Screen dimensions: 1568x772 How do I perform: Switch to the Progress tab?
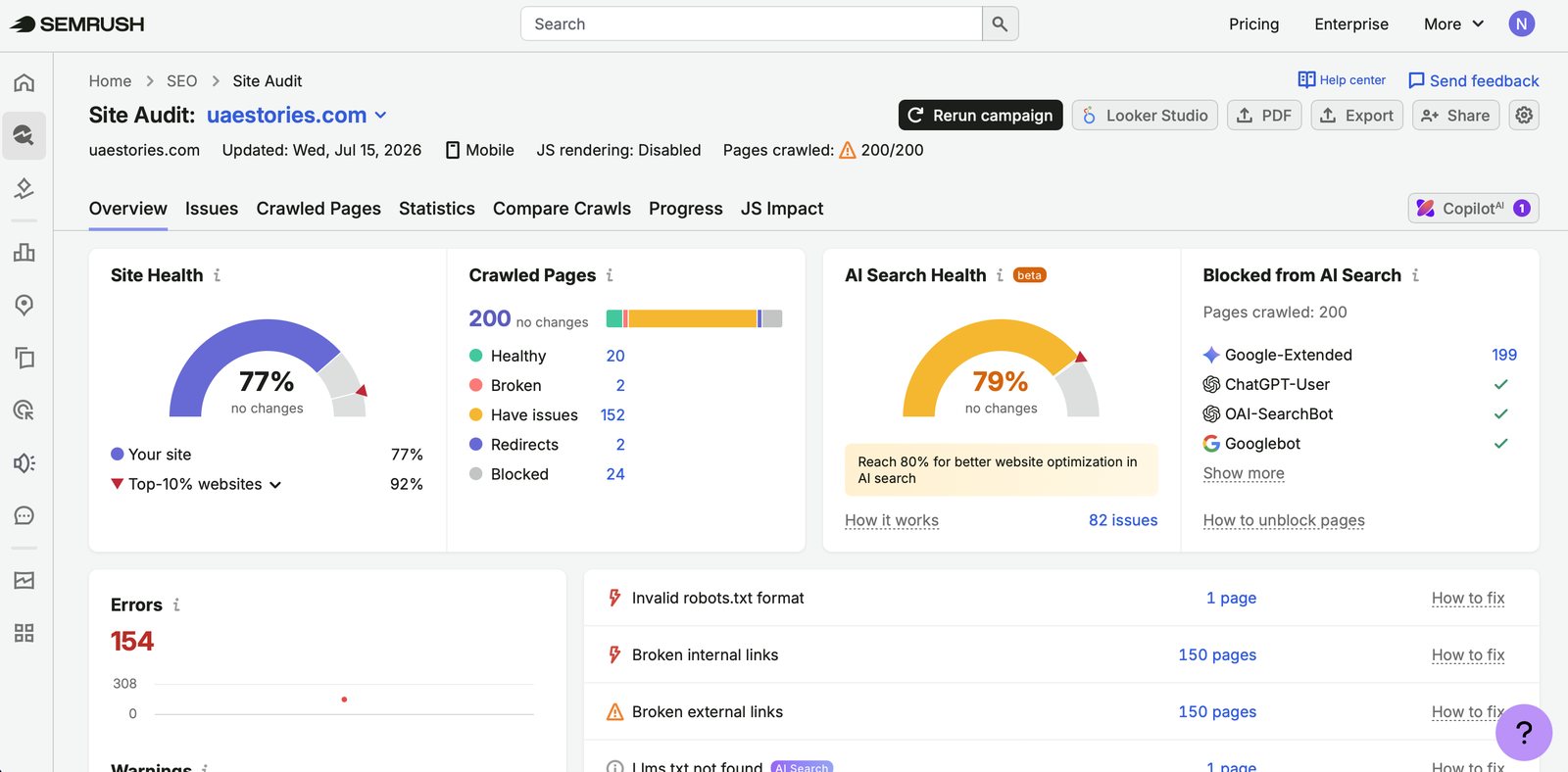coord(686,209)
